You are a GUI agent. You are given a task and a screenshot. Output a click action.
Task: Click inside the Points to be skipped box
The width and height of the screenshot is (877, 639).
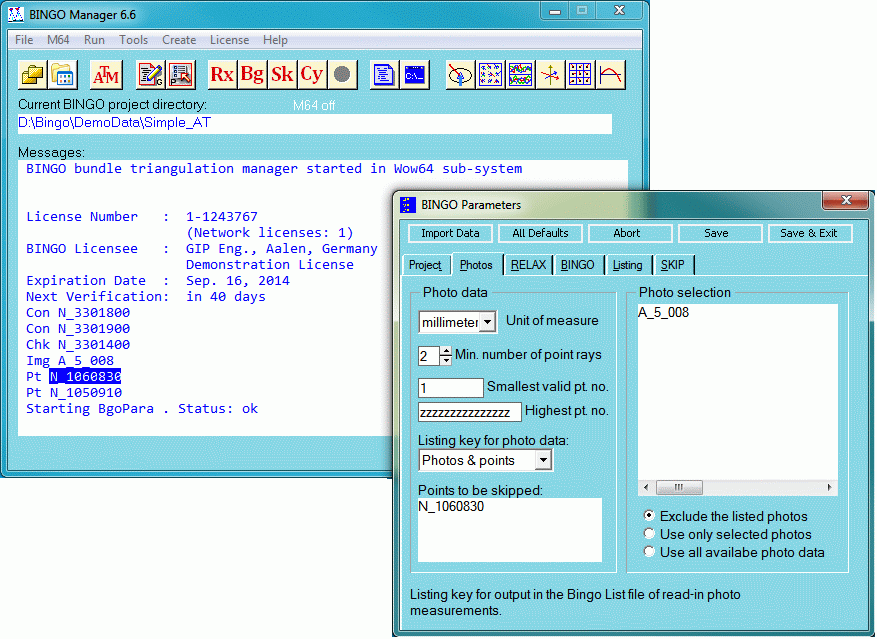click(x=510, y=530)
